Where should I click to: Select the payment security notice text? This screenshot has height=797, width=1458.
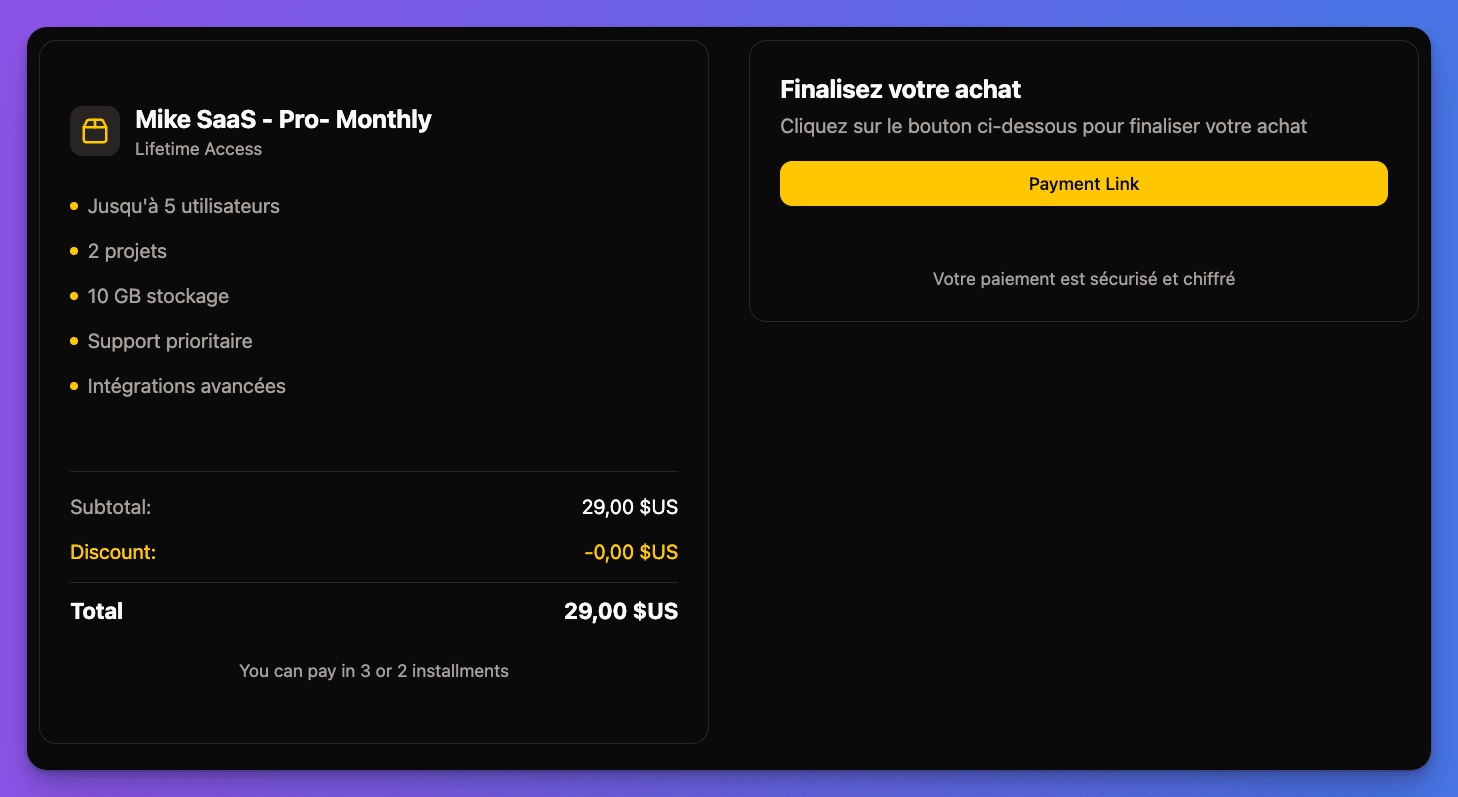click(1084, 279)
